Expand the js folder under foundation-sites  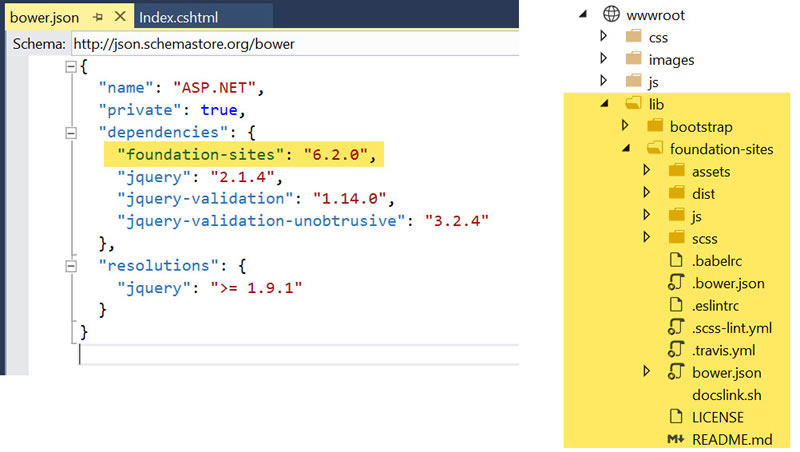(647, 215)
